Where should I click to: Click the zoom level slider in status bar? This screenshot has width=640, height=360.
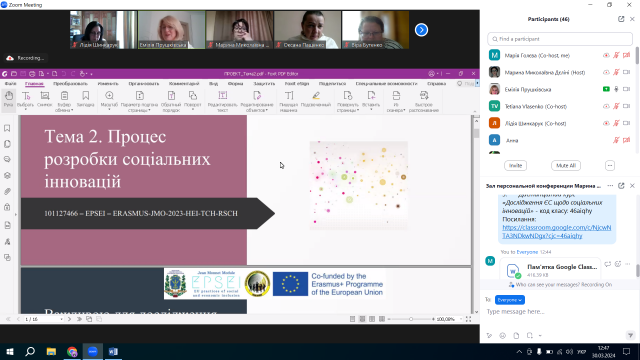point(411,319)
